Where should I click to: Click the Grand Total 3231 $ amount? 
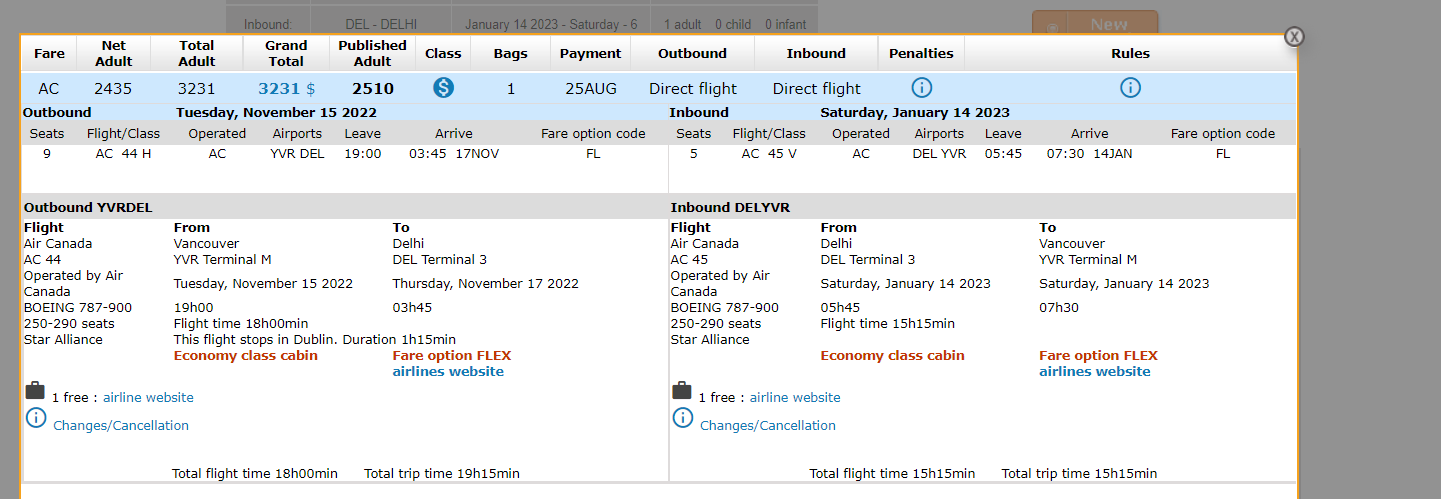[286, 88]
